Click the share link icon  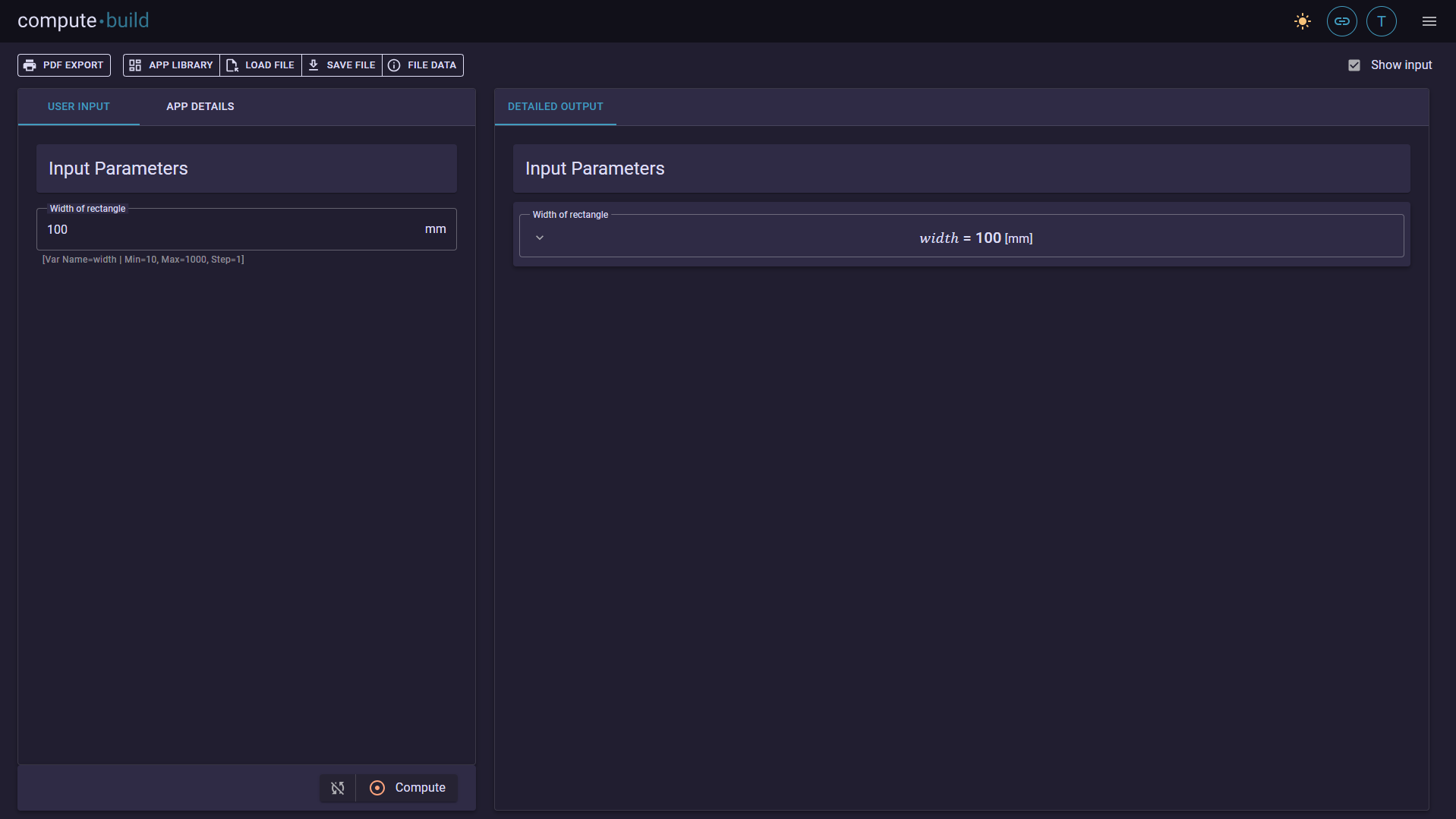[1341, 20]
